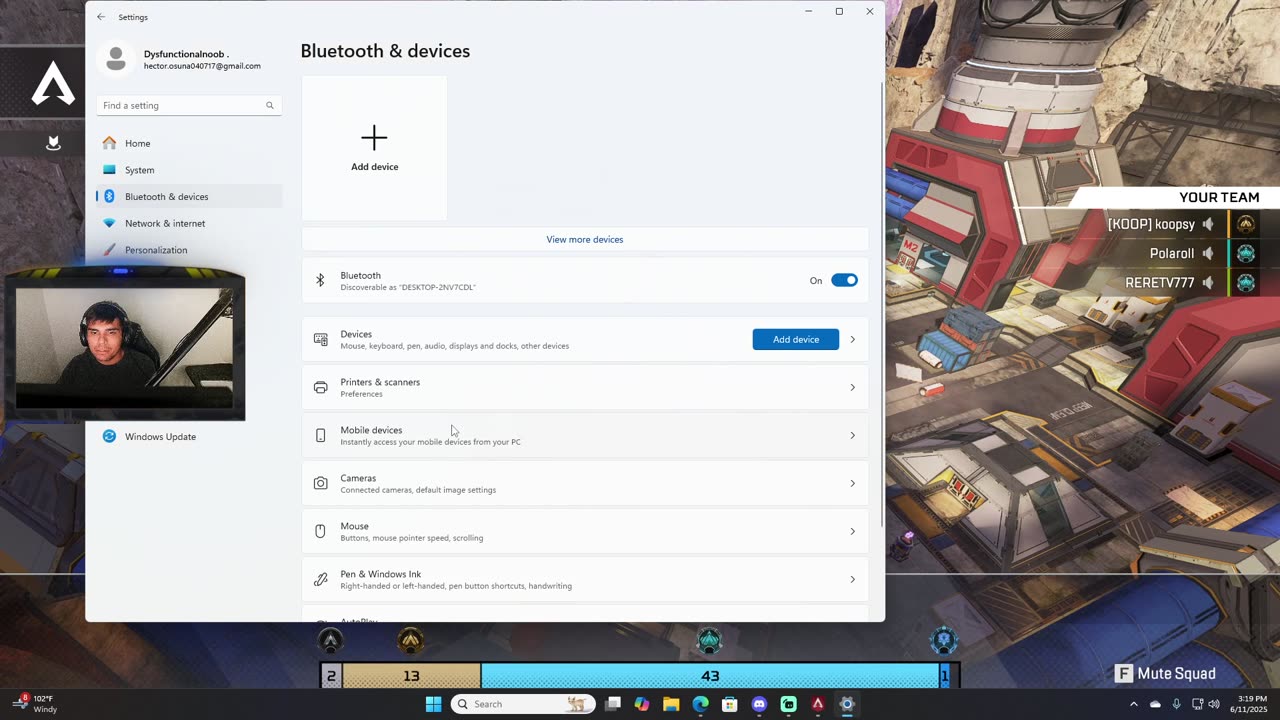Screen dimensions: 1280x720
Task: Show hidden icons in the system tray
Action: point(1133,704)
